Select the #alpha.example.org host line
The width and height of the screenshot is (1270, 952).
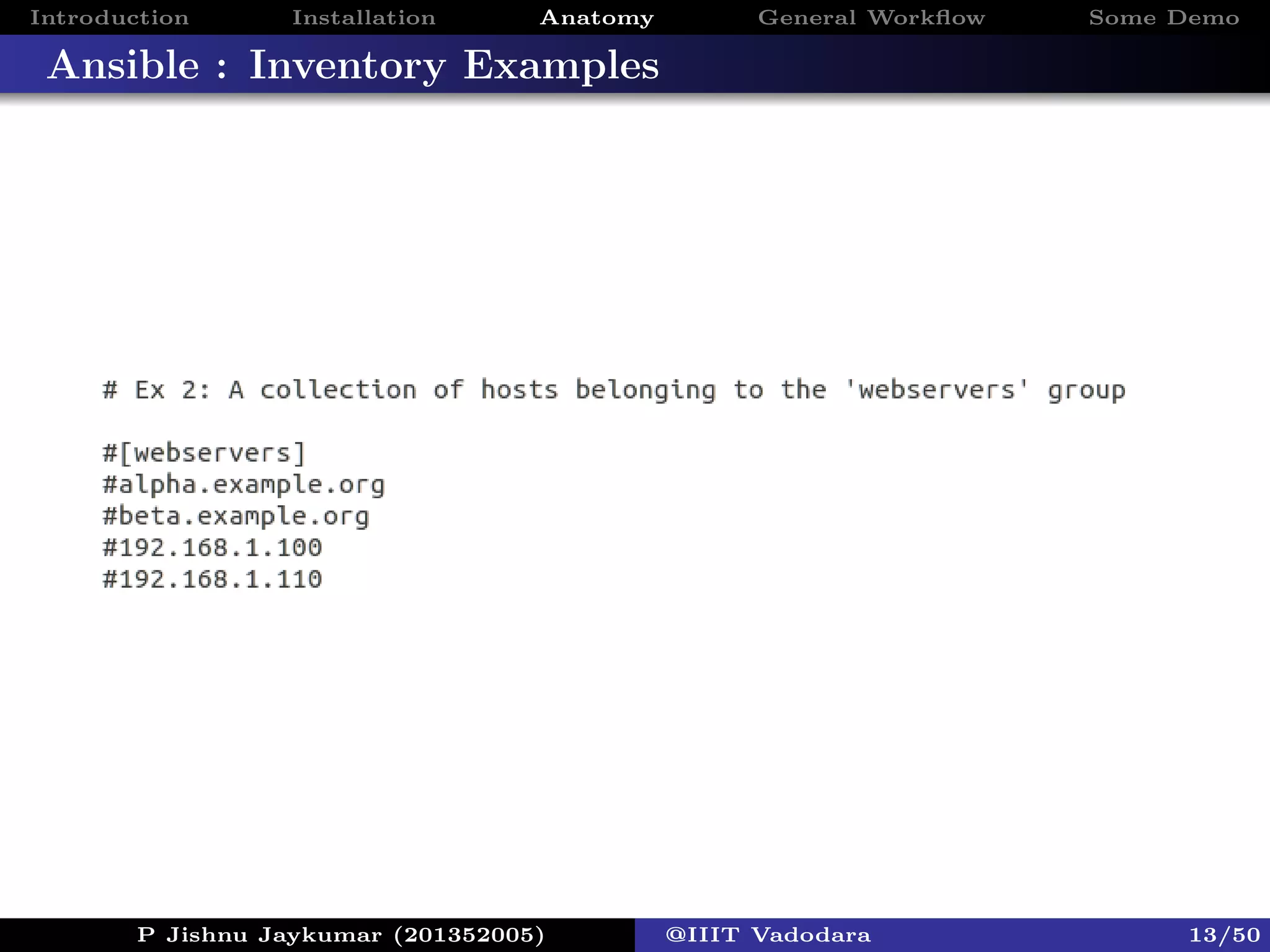point(244,485)
